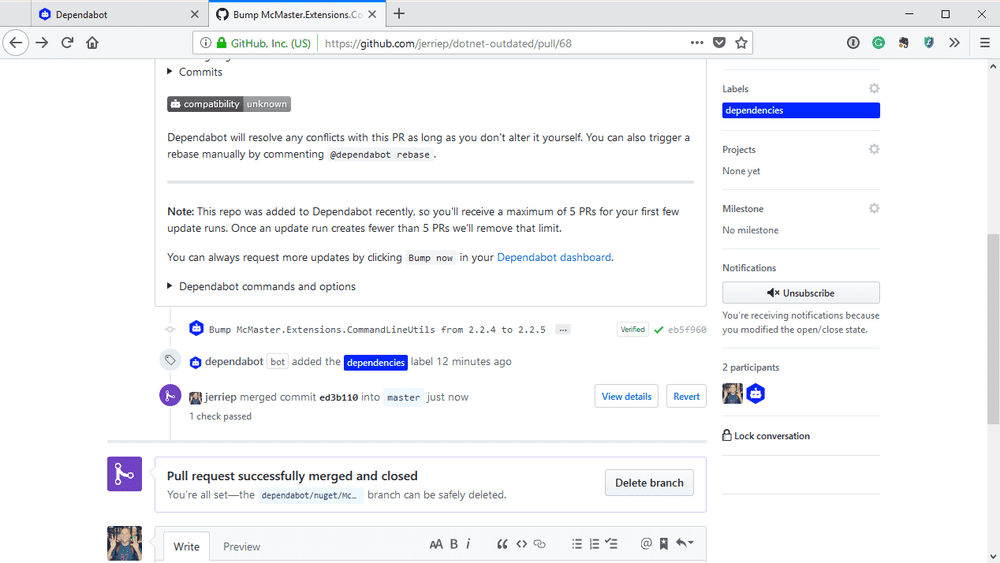The width and height of the screenshot is (1000, 563).
Task: Add a numbered list to comment
Action: tap(594, 544)
